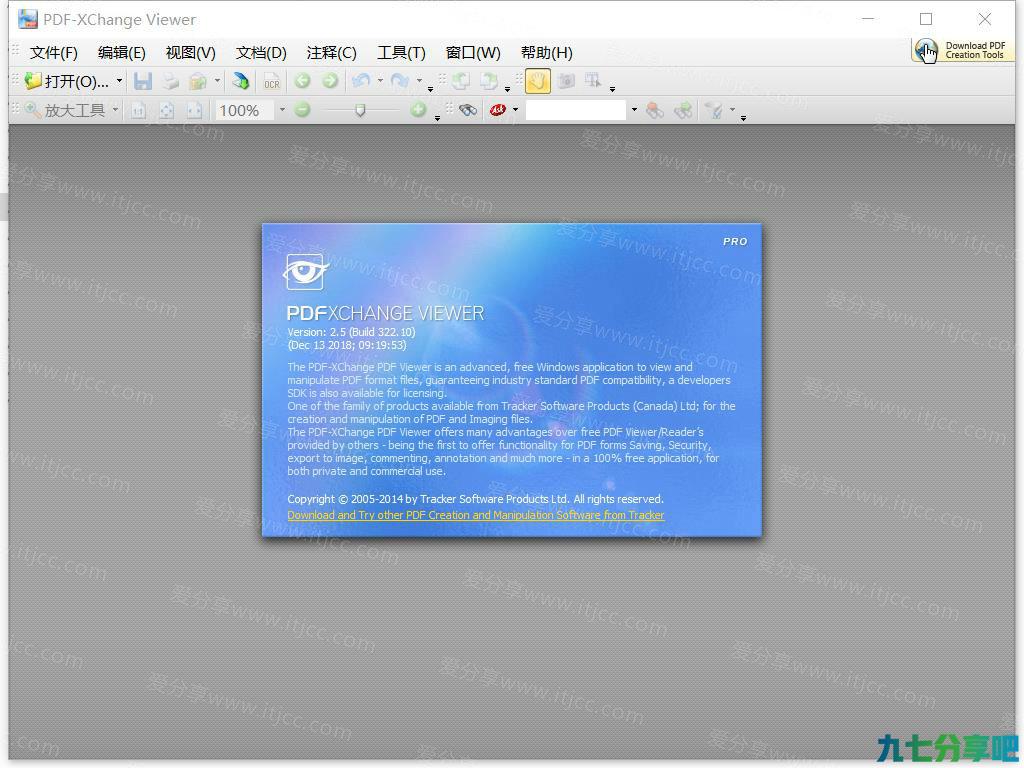Click the eye logo on the splash screen
The height and width of the screenshot is (768, 1024).
[306, 272]
